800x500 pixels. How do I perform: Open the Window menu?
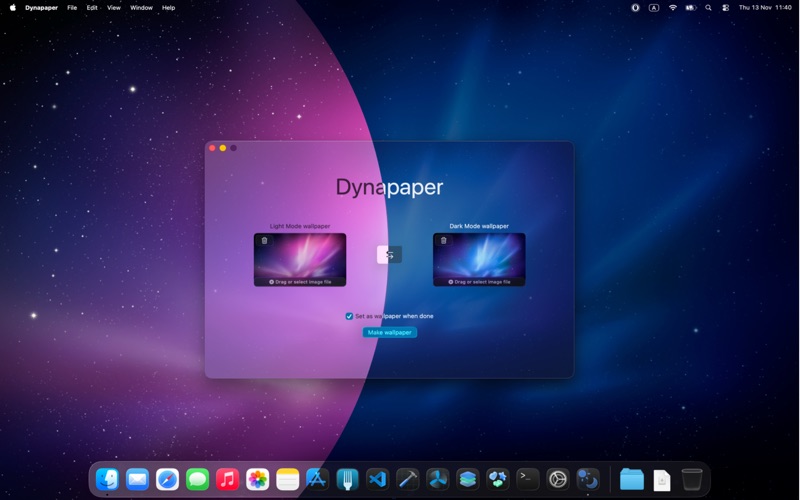tap(141, 8)
